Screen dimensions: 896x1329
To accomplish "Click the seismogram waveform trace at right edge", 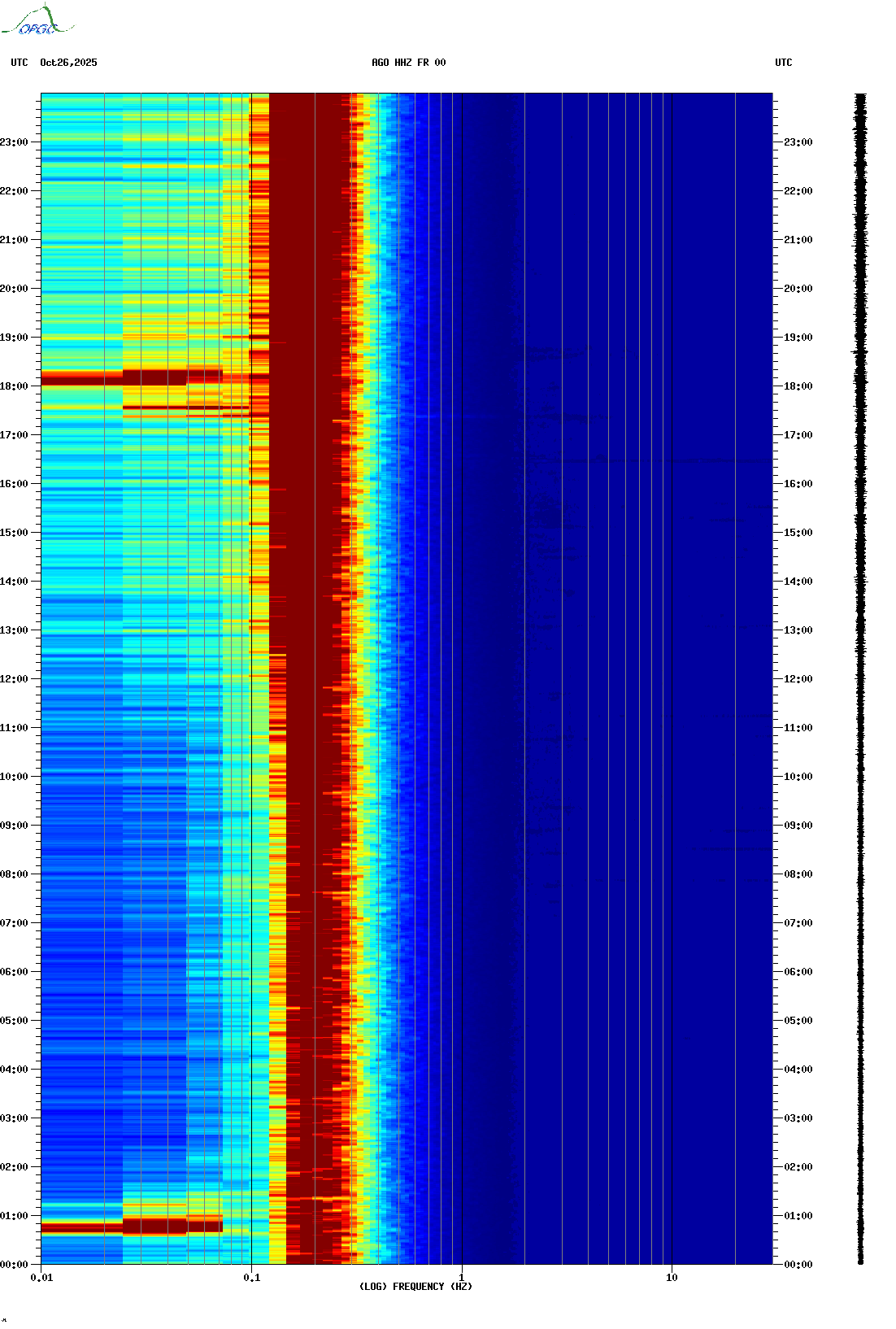I will [860, 679].
